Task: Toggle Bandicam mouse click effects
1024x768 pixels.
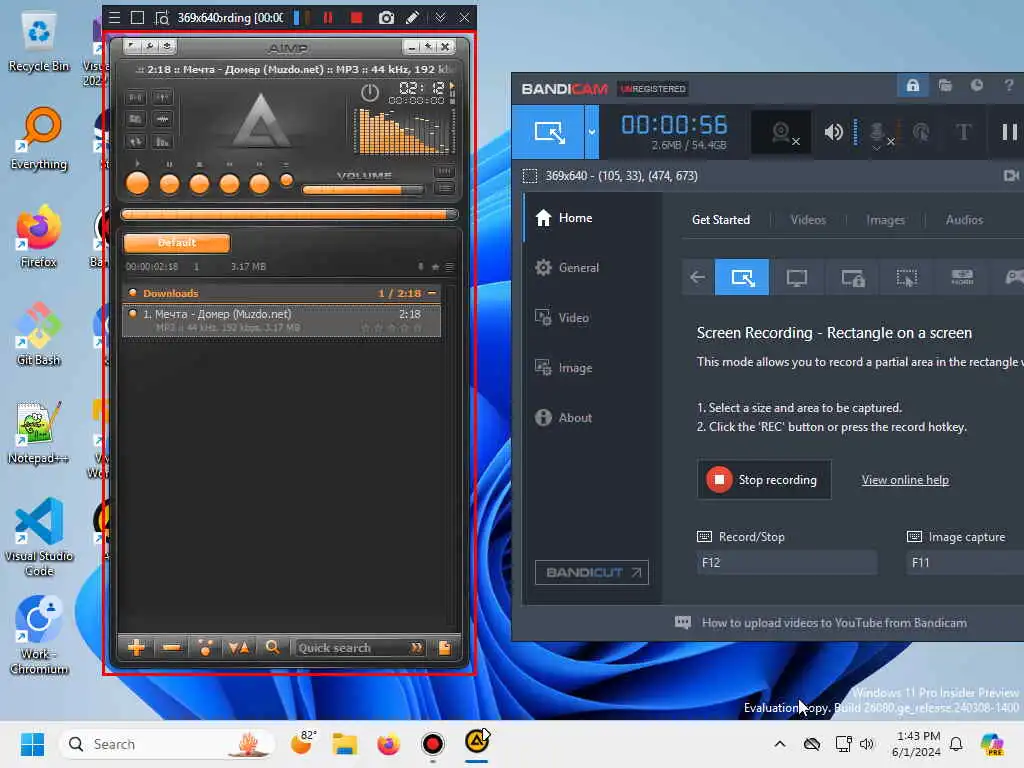Action: 921,133
